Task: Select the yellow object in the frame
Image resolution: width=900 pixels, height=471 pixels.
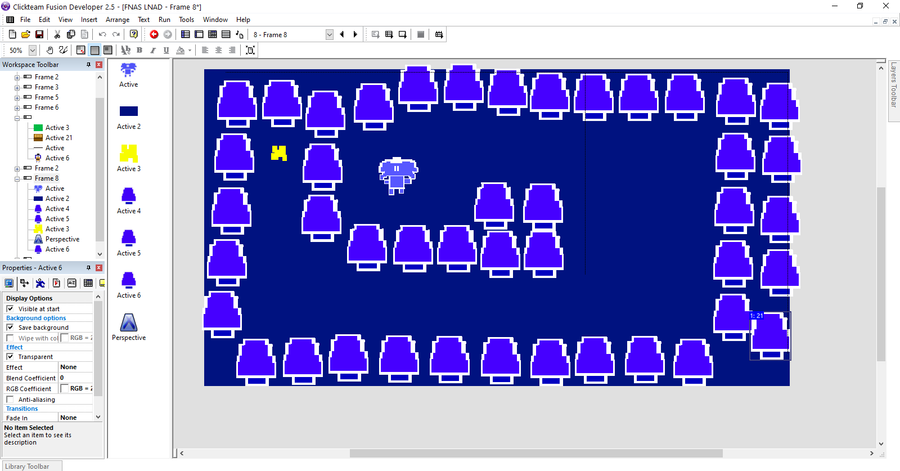Action: point(279,153)
